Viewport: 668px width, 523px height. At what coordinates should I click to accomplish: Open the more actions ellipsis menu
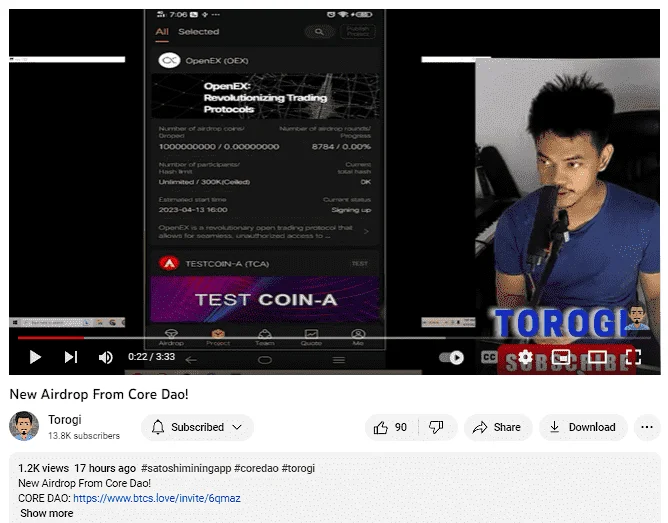pos(647,427)
